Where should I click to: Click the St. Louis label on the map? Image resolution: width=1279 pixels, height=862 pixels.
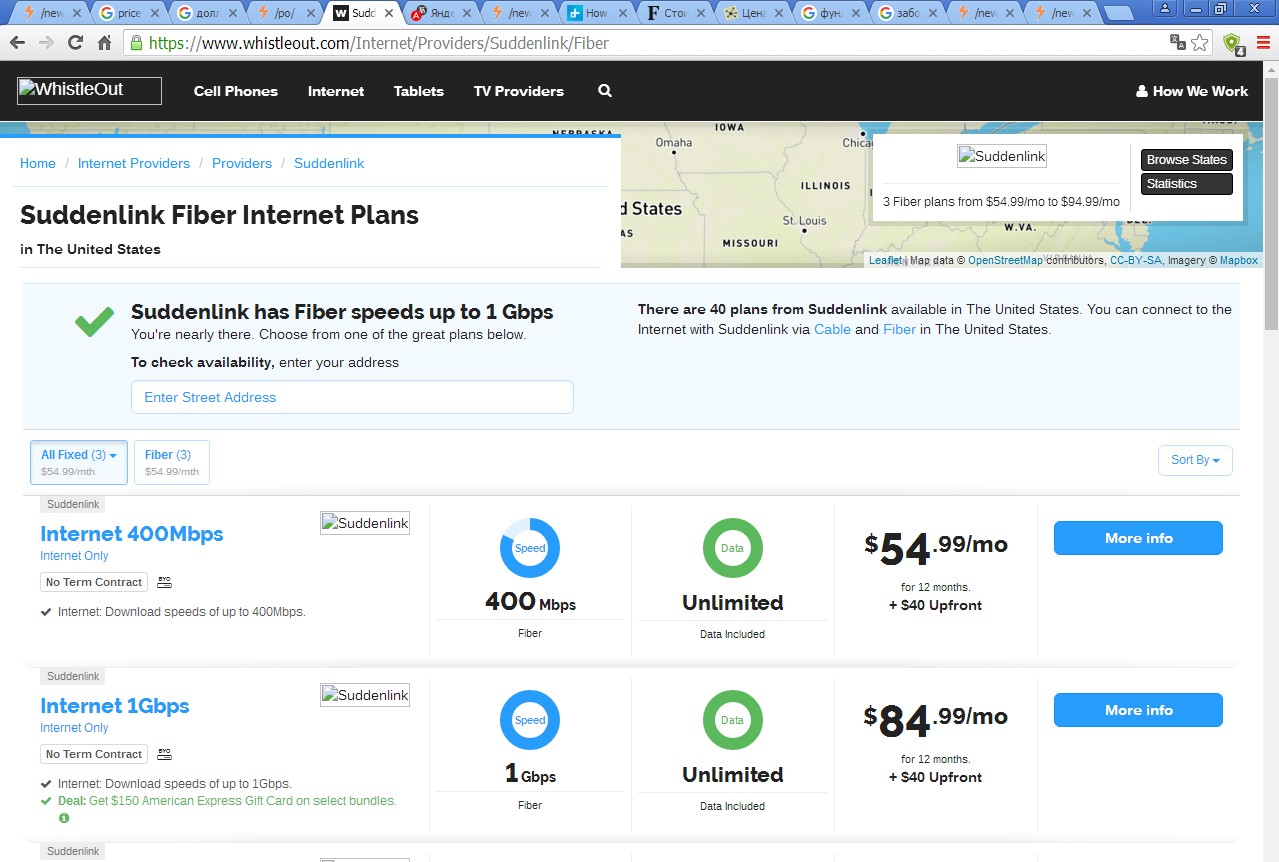point(804,220)
